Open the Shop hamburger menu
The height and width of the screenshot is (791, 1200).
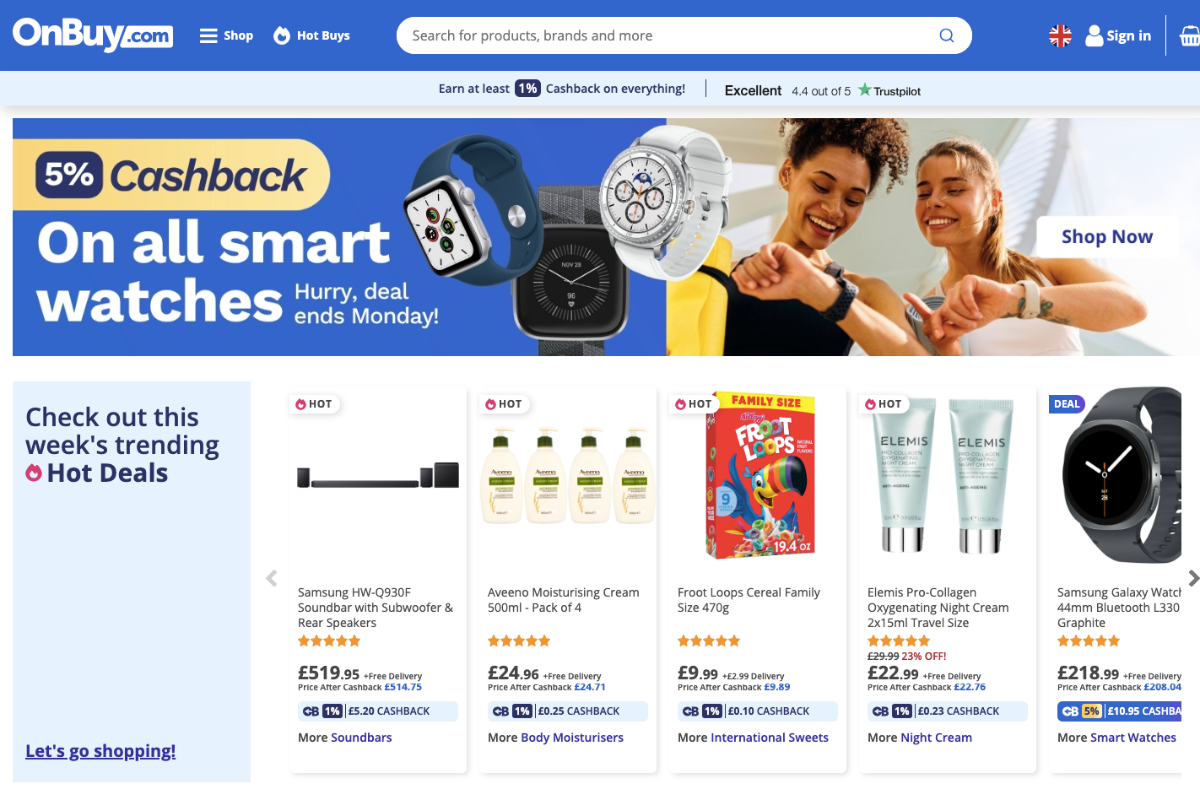(x=226, y=35)
